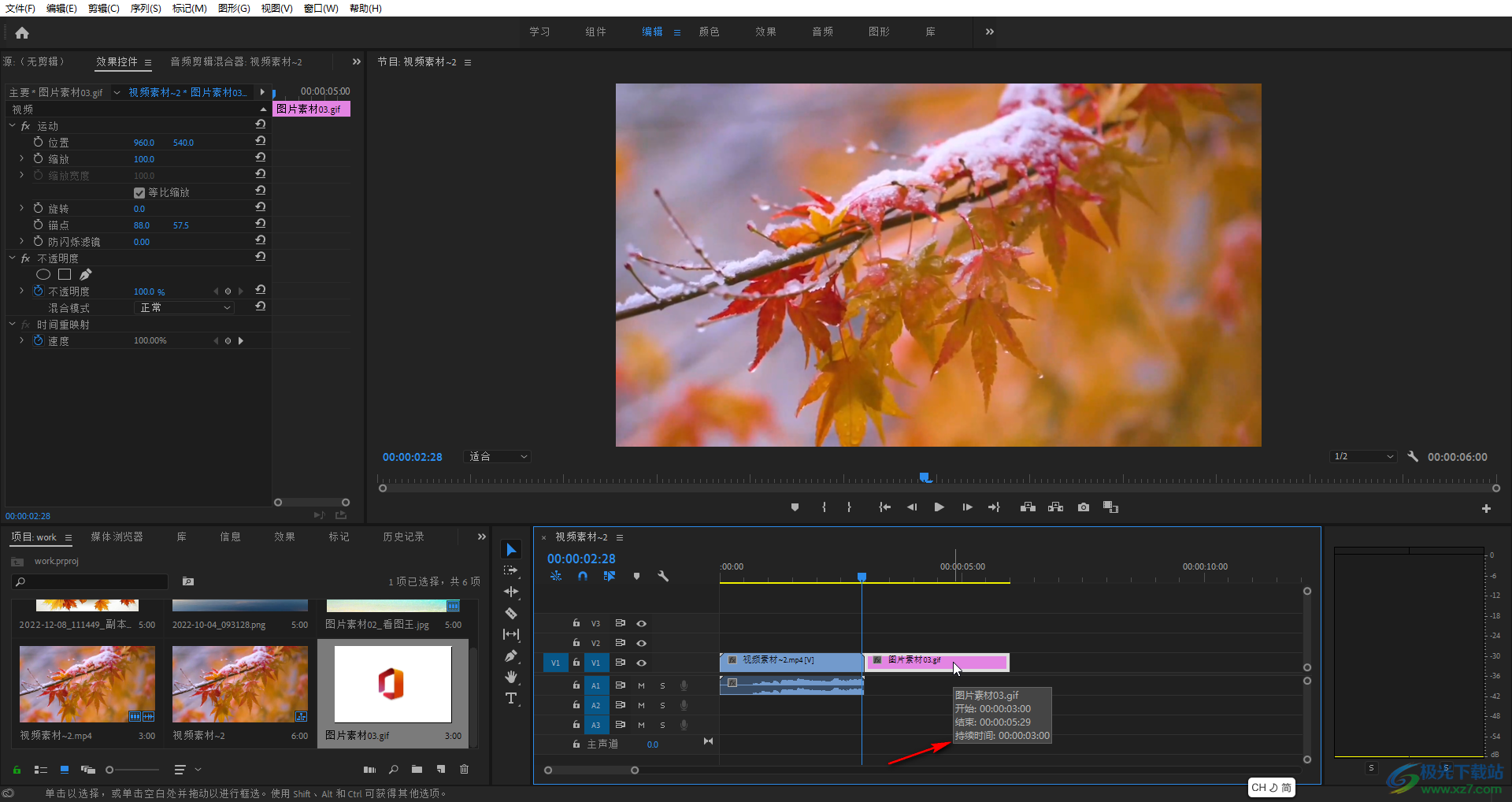The height and width of the screenshot is (802, 1512).
Task: Toggle lock on track V3
Action: coord(576,622)
